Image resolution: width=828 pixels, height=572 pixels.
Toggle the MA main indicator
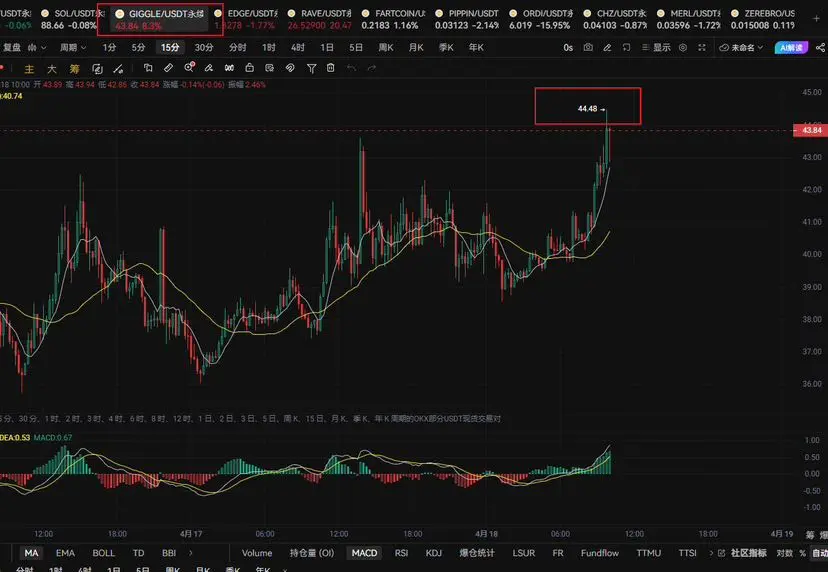point(32,553)
